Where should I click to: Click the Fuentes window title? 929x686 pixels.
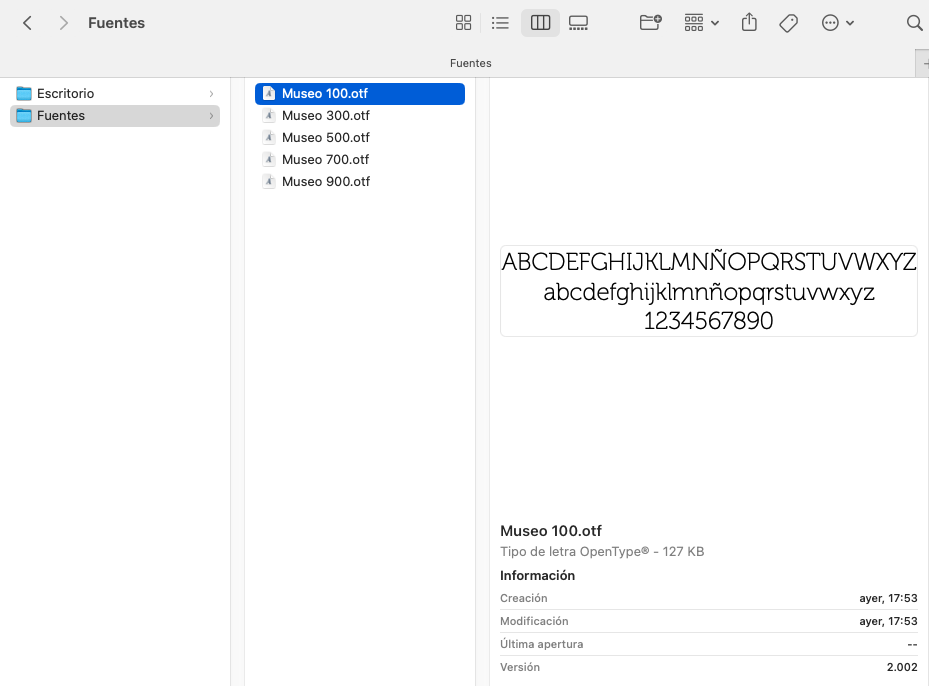(x=116, y=23)
